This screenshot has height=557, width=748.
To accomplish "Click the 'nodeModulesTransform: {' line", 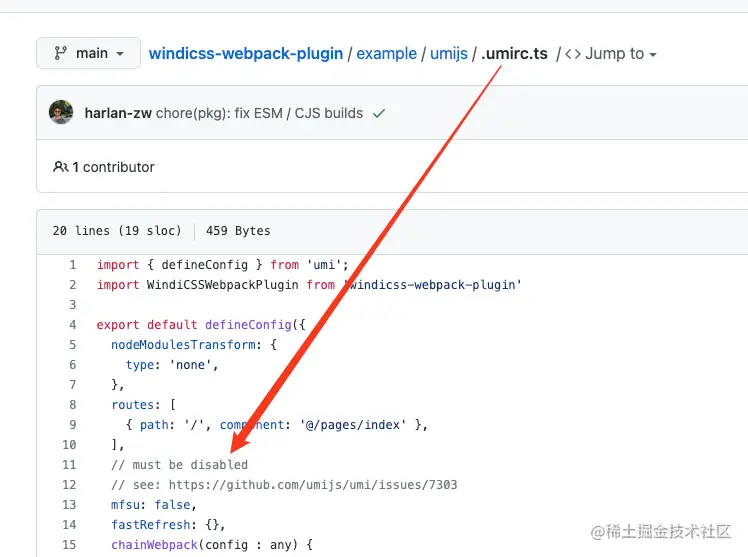I will coord(194,345).
